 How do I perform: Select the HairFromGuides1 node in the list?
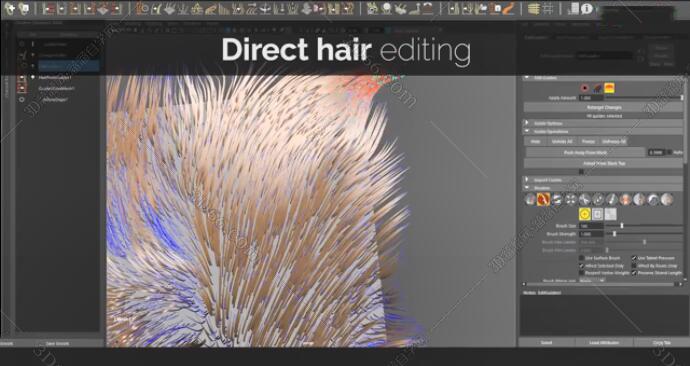(x=55, y=77)
